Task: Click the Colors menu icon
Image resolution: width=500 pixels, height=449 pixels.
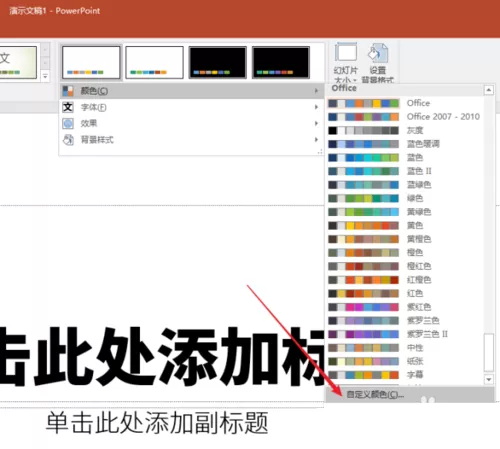Action: pos(68,91)
